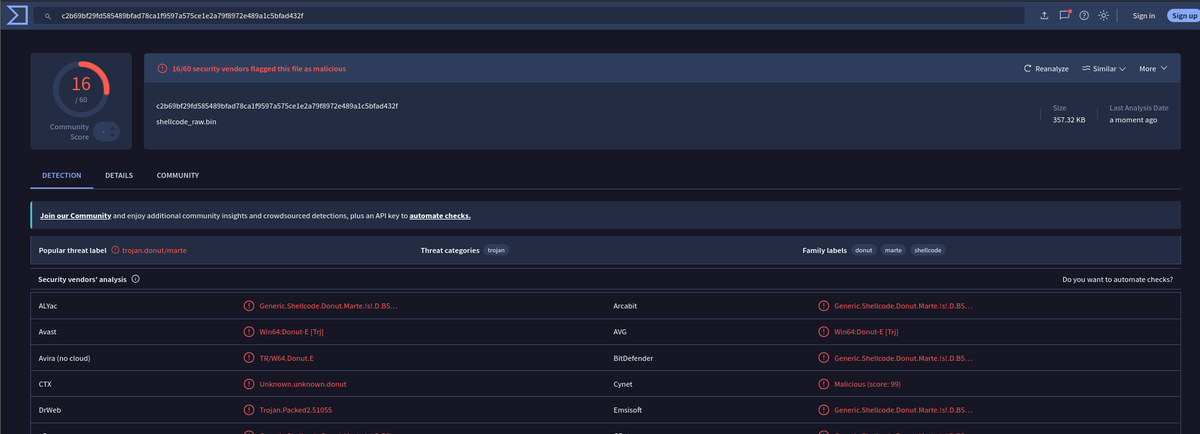Toggle the Community Score vote control
The height and width of the screenshot is (434, 1200).
(107, 131)
